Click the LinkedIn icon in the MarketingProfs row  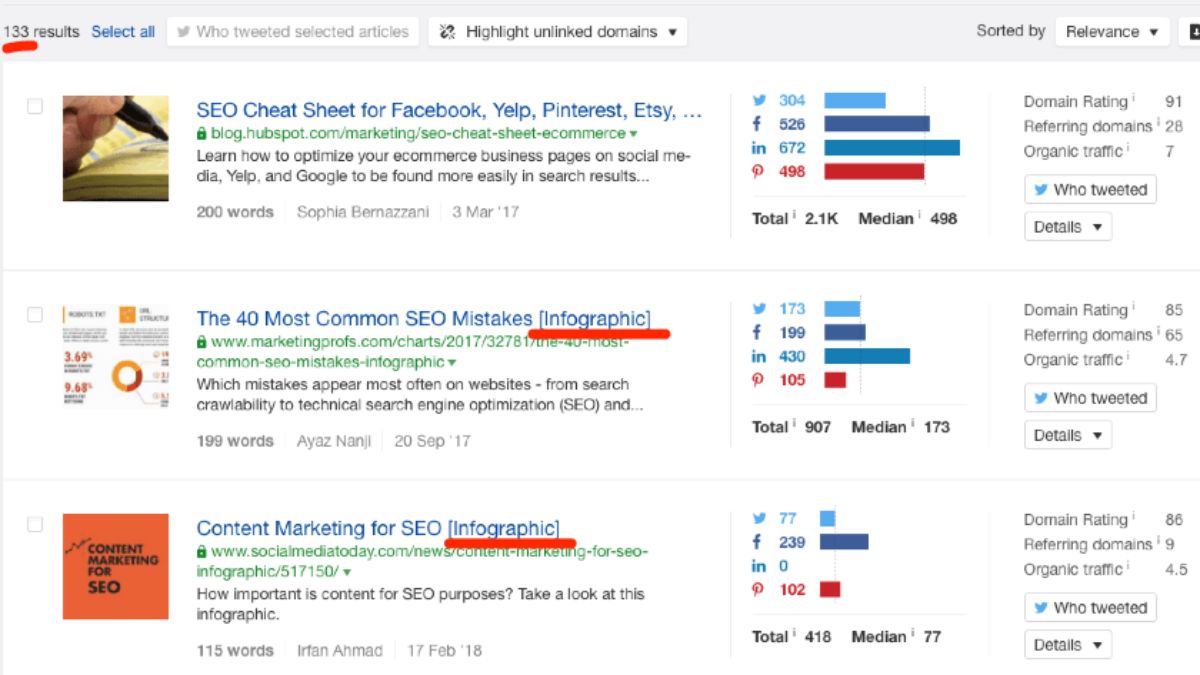point(759,357)
